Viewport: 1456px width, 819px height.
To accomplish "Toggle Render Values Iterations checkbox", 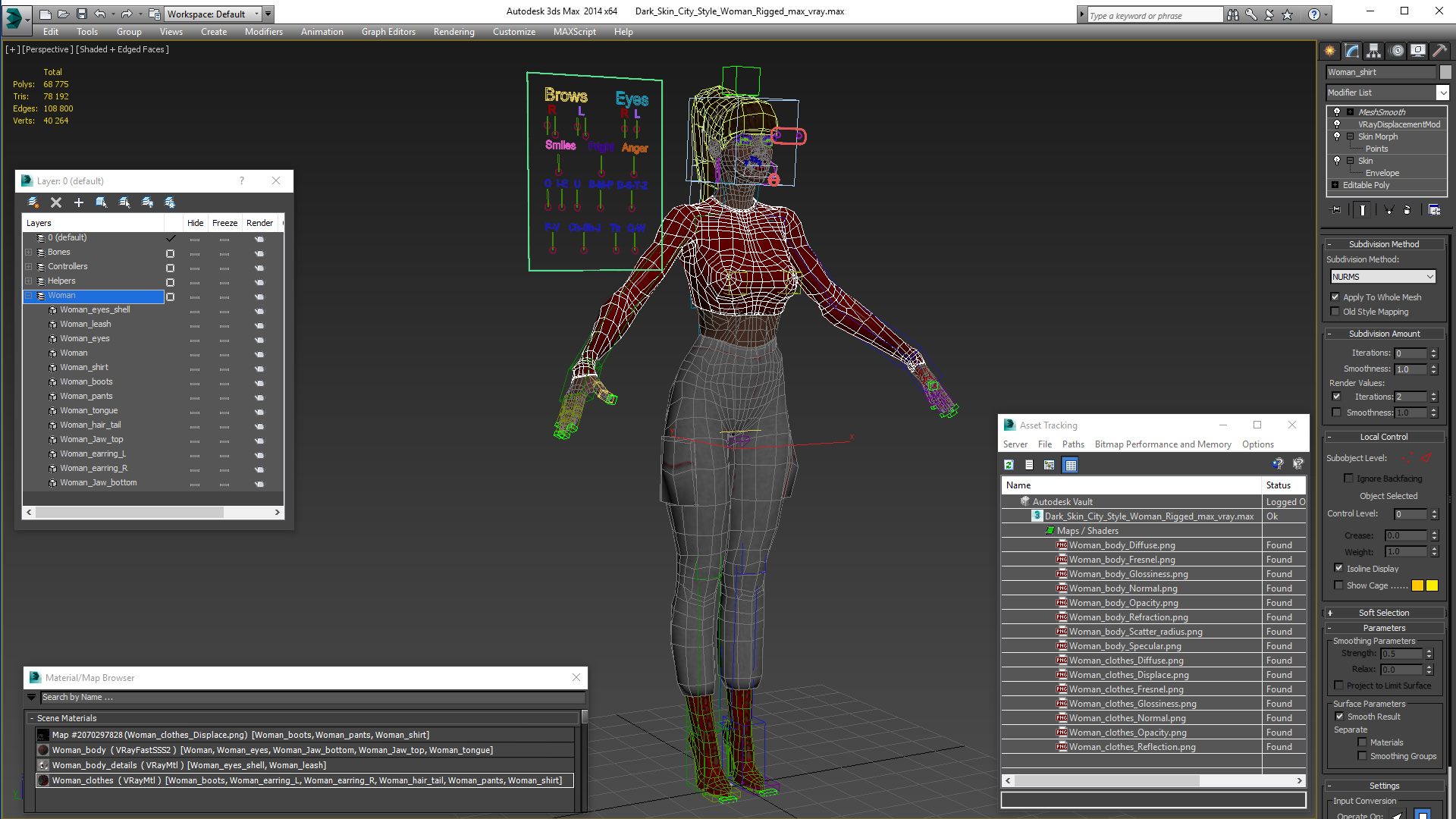I will [x=1336, y=397].
